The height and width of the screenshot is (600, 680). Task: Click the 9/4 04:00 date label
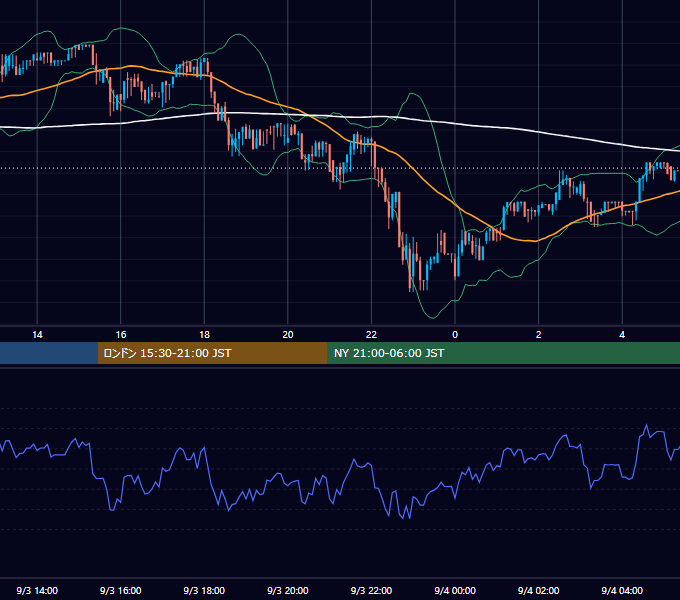coord(622,590)
